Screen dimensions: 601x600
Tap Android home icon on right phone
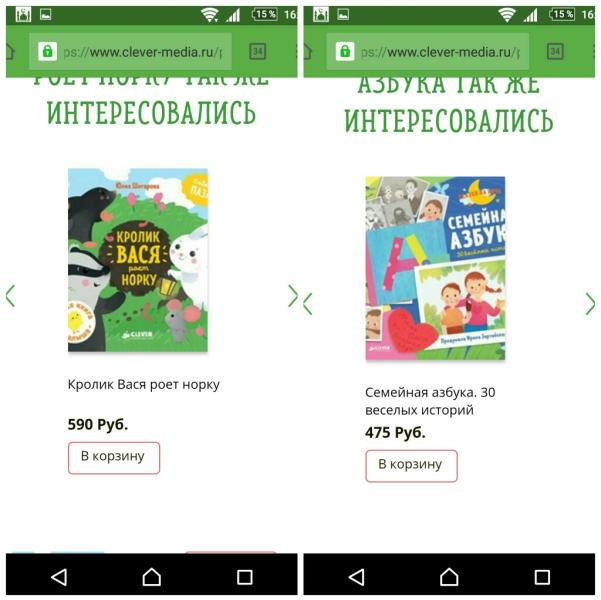tap(449, 577)
